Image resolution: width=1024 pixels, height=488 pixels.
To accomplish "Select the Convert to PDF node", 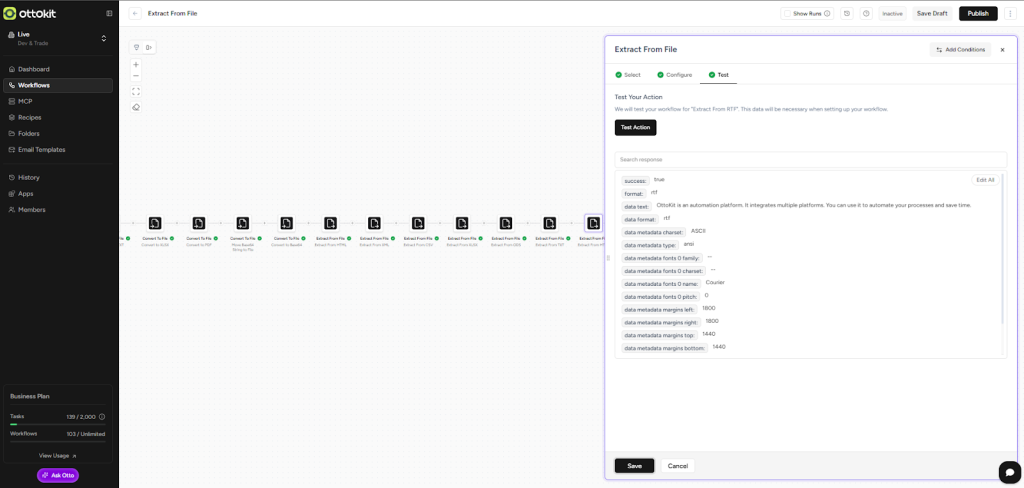I will pyautogui.click(x=199, y=224).
